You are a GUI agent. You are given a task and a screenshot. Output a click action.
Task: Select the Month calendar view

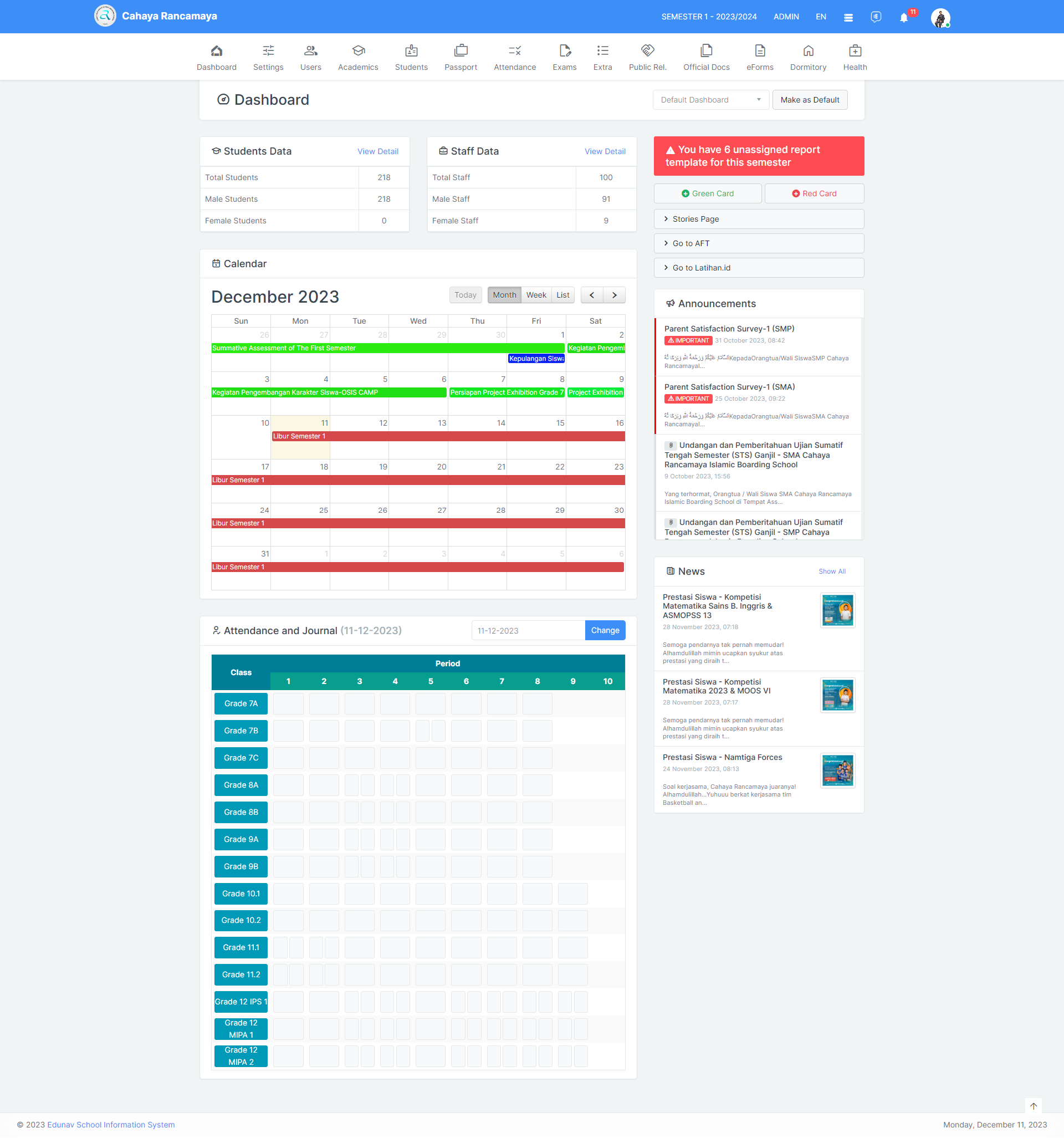coord(504,295)
